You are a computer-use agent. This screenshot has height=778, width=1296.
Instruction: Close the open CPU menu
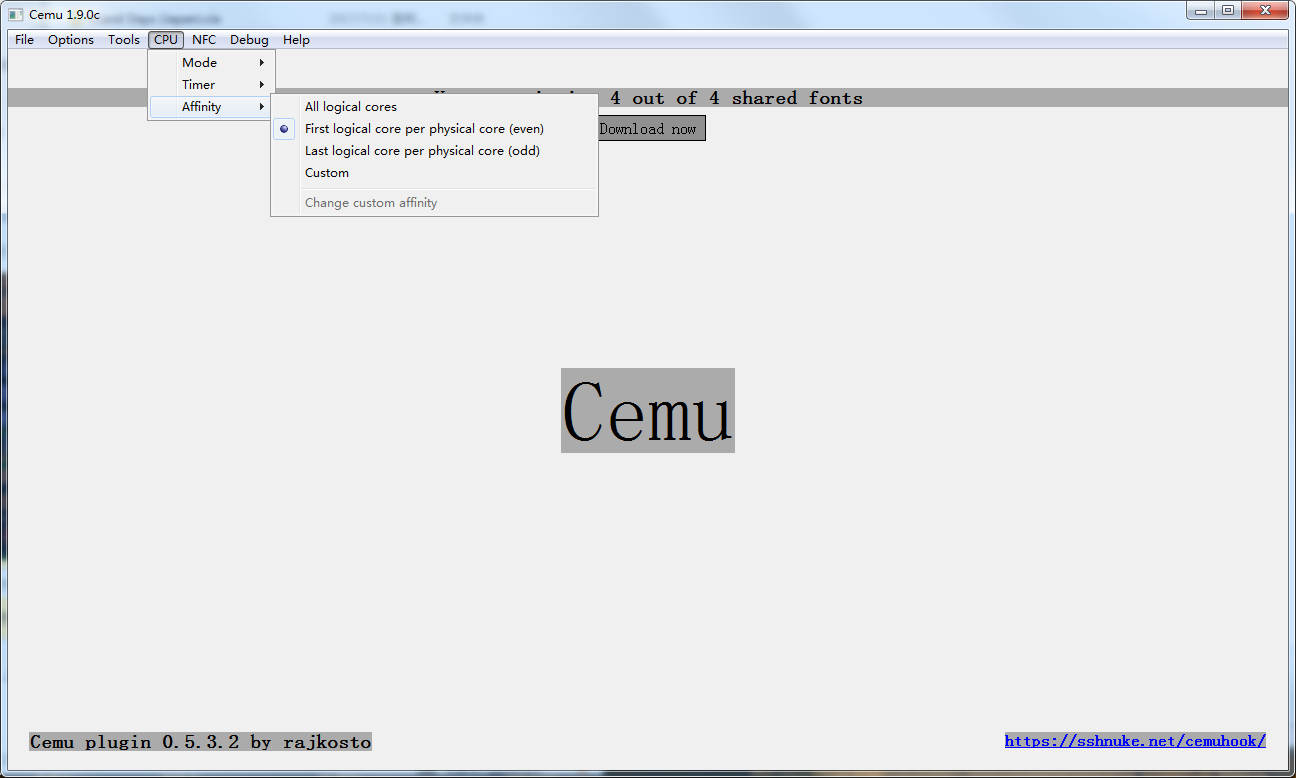(x=166, y=40)
